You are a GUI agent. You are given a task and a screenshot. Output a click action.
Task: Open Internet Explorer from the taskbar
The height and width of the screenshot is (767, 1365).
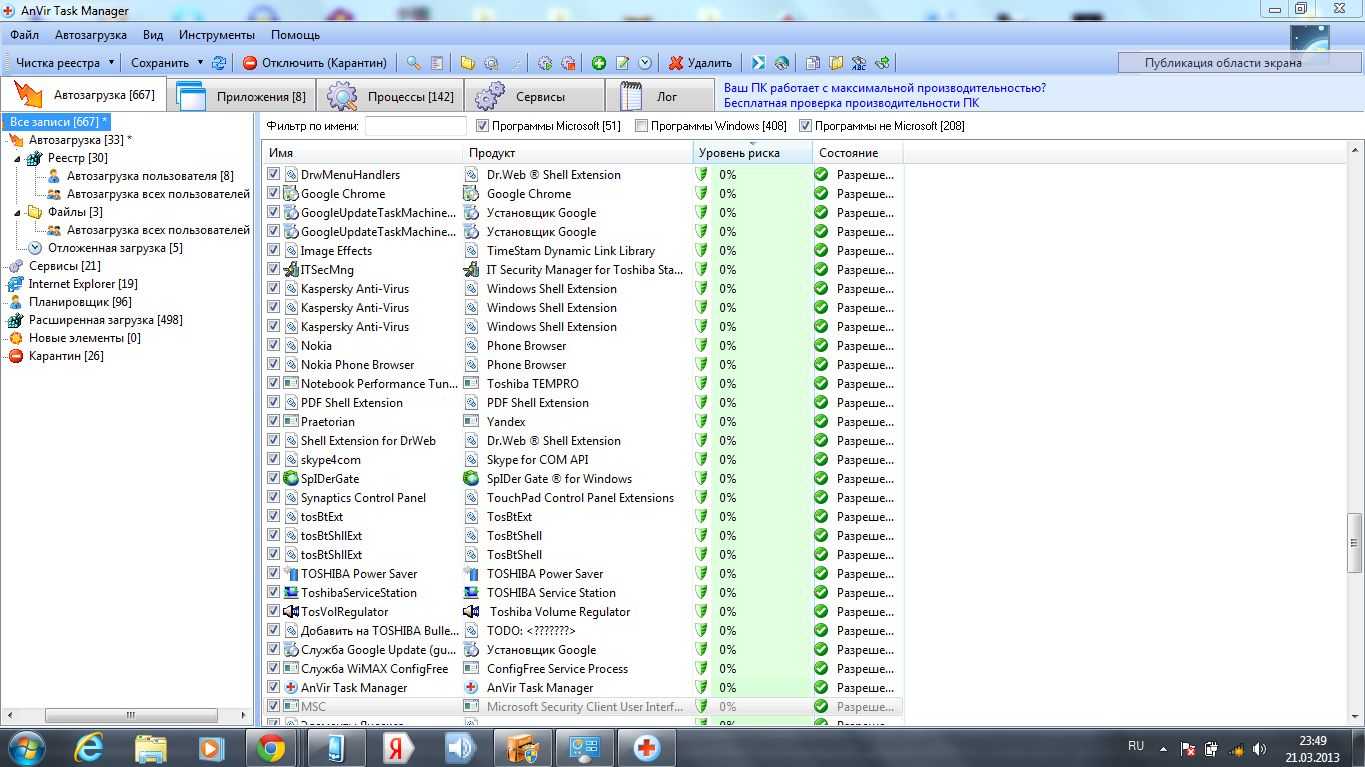[89, 747]
